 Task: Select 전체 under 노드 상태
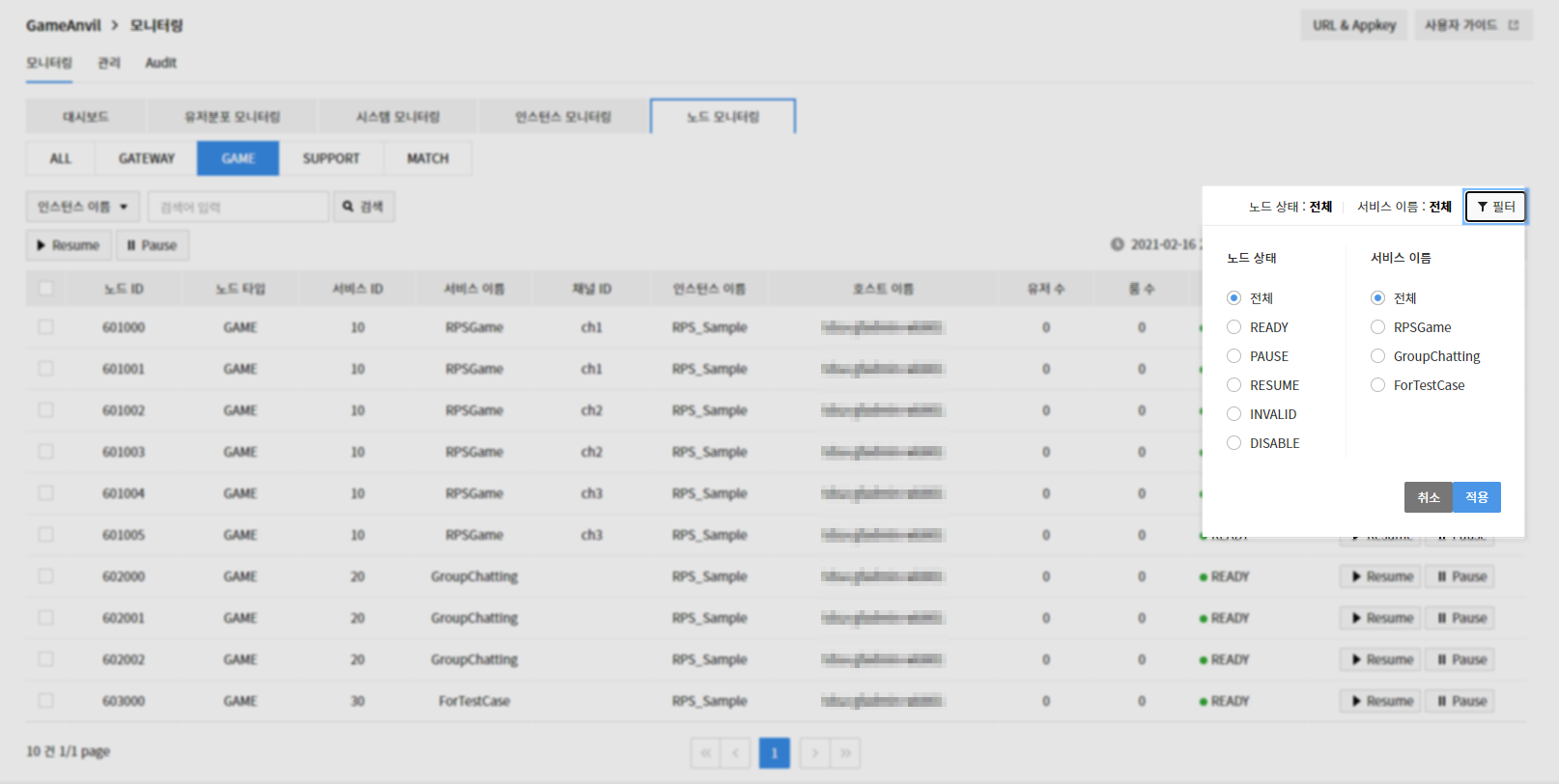[1233, 298]
